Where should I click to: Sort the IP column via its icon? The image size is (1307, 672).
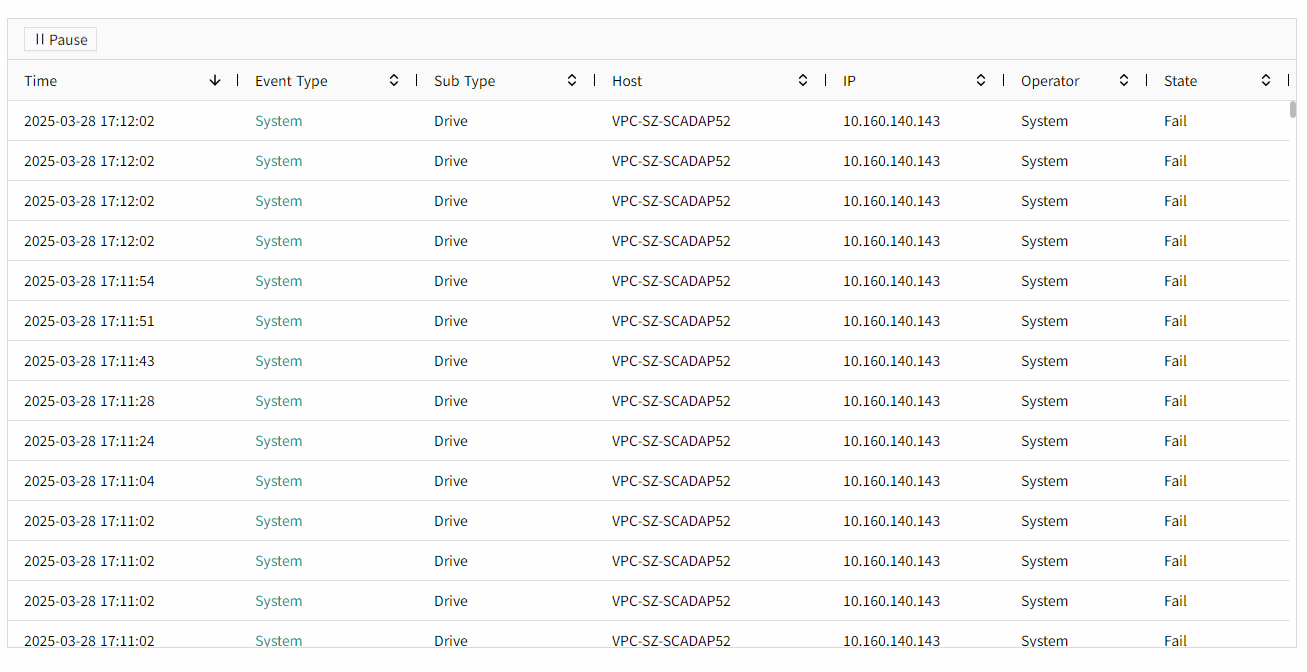coord(981,81)
